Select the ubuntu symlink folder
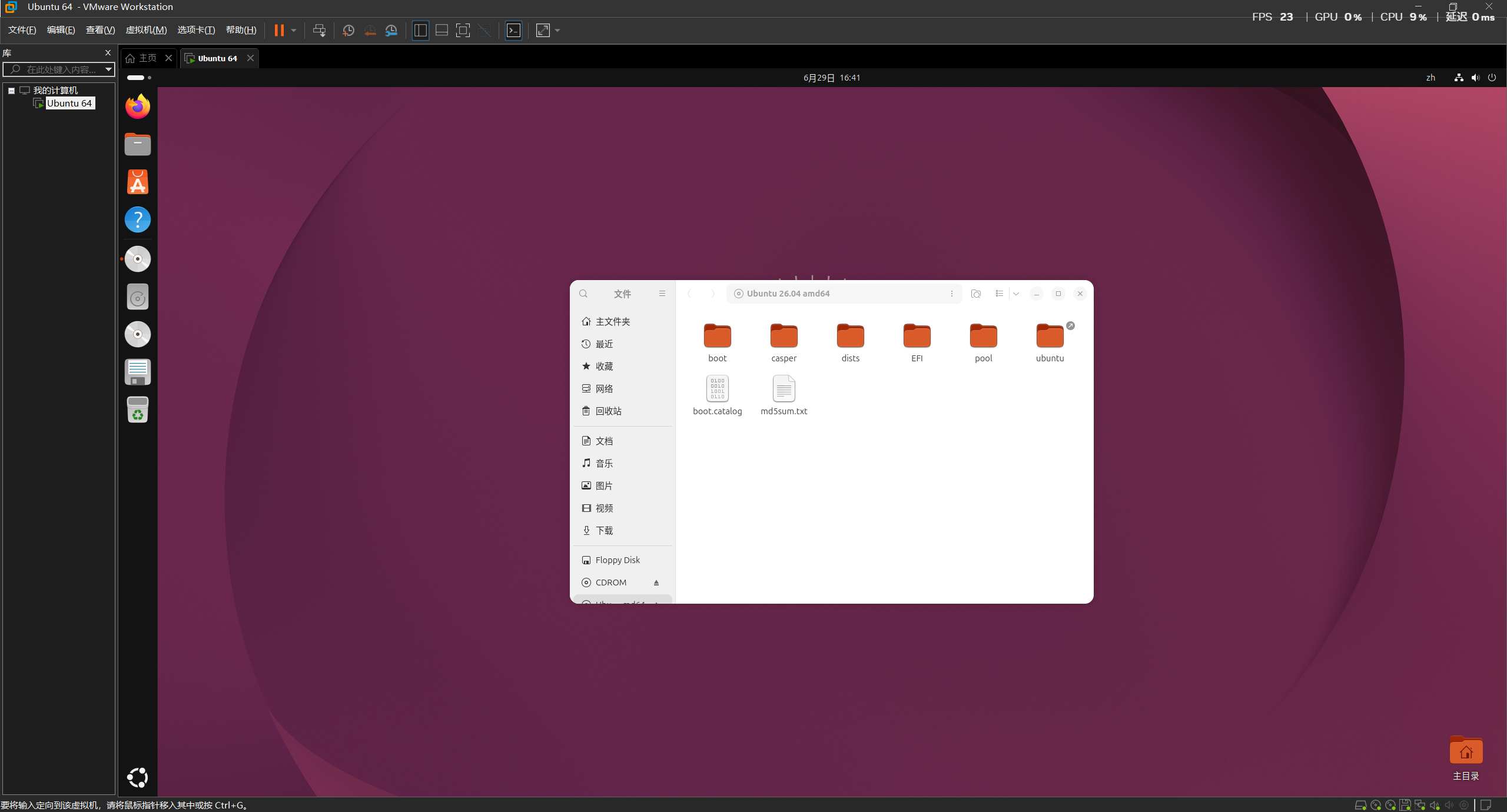 pyautogui.click(x=1050, y=343)
